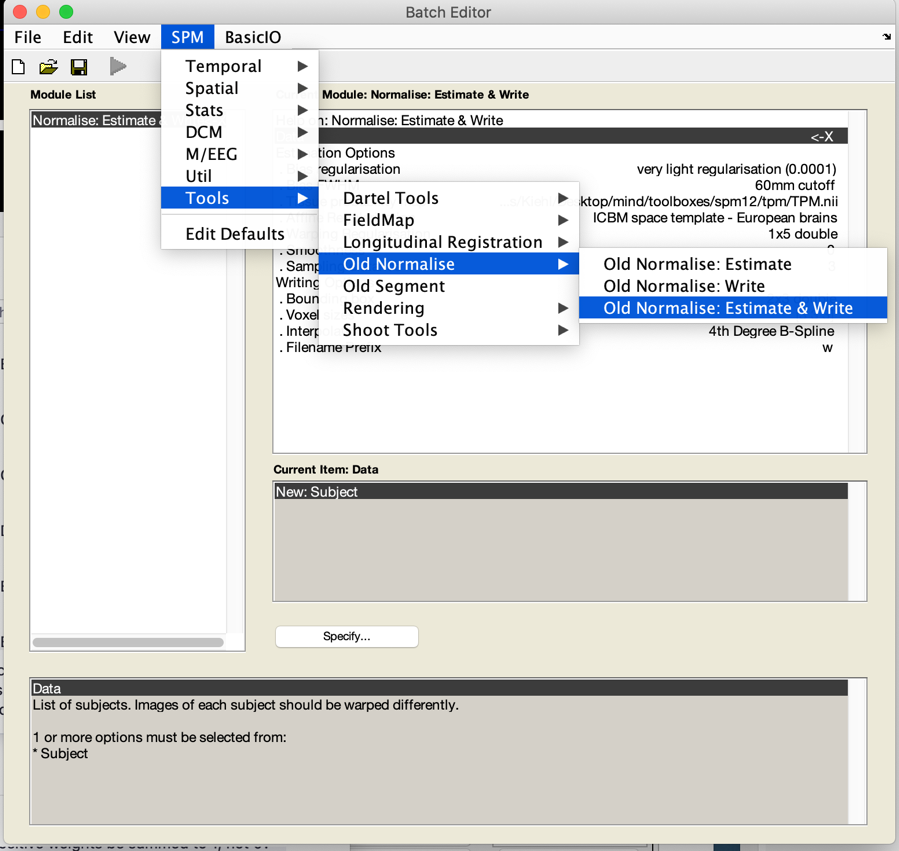Click the Data heading in help panel

[440, 689]
